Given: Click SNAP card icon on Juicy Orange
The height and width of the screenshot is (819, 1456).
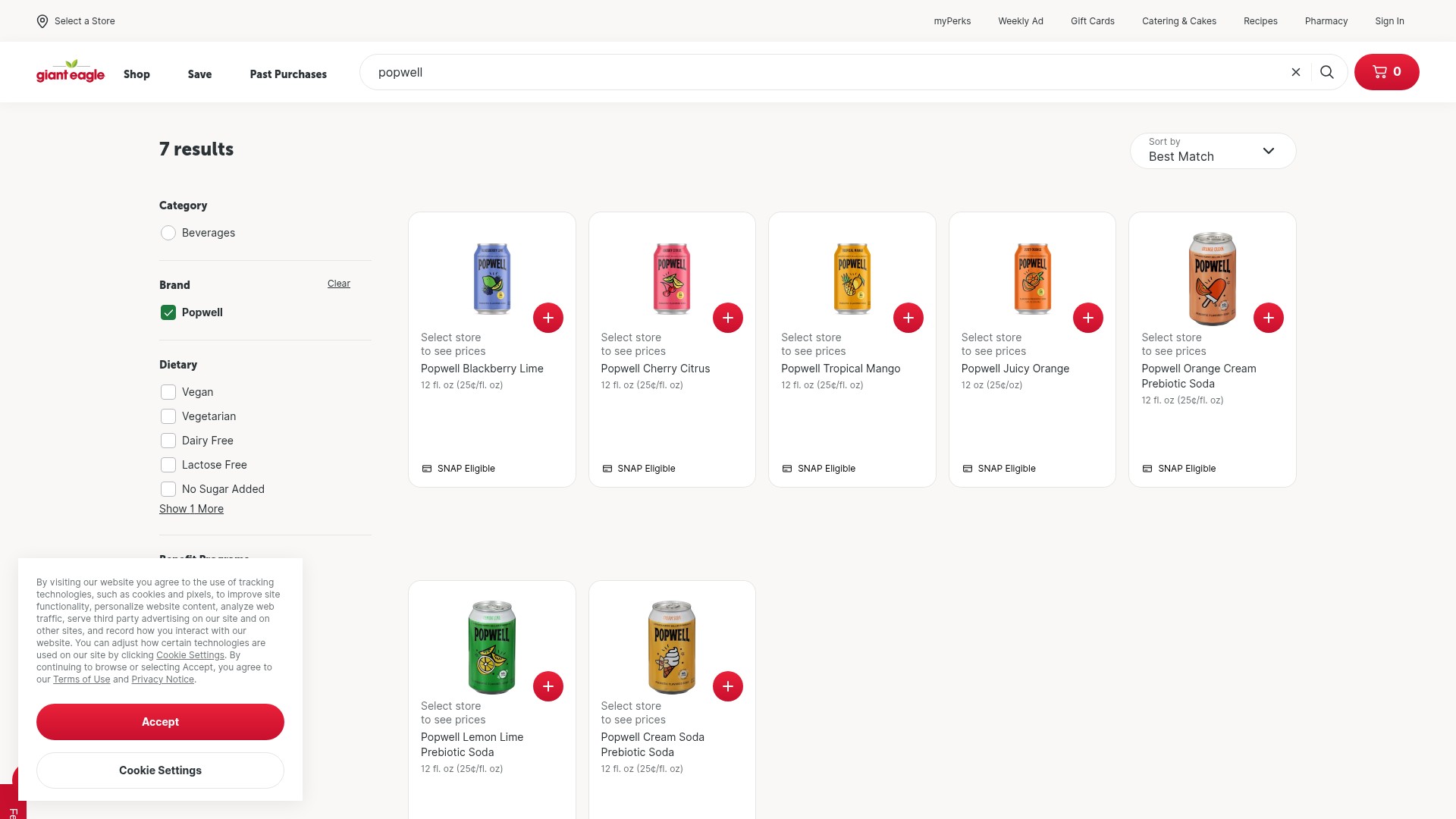Looking at the screenshot, I should pos(968,469).
